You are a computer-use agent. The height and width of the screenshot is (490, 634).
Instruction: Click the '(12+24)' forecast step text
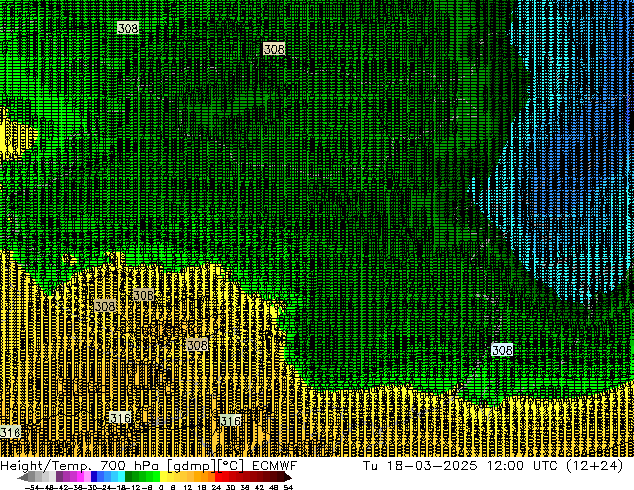(x=595, y=466)
